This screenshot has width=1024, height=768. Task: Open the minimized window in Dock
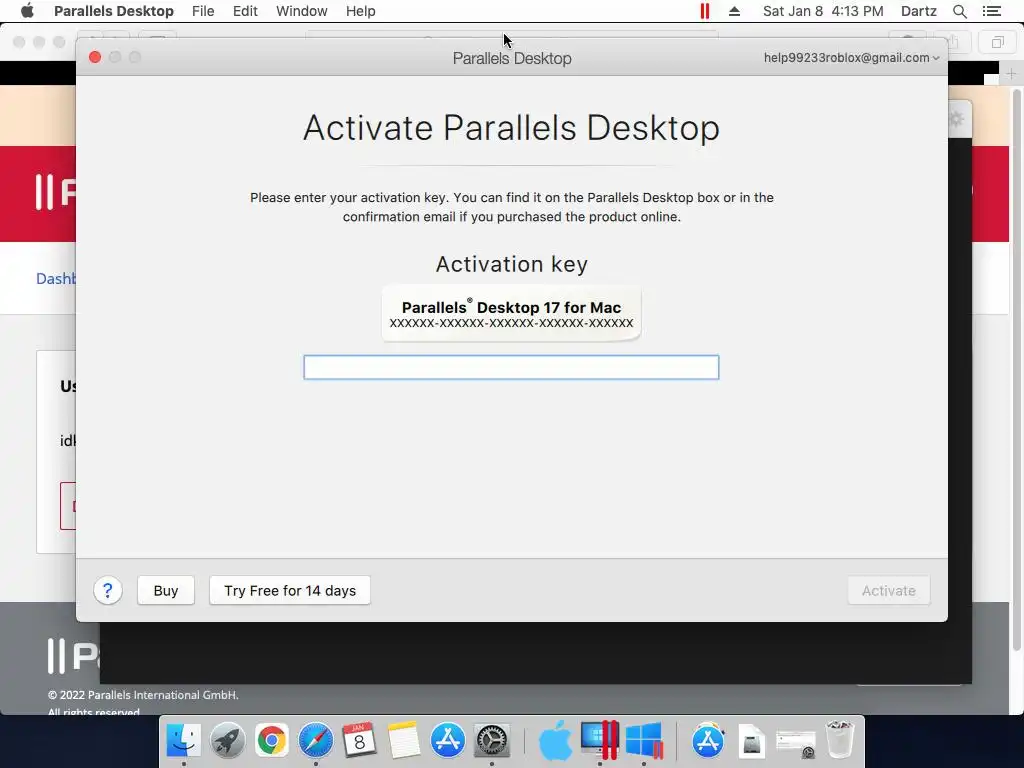[795, 743]
